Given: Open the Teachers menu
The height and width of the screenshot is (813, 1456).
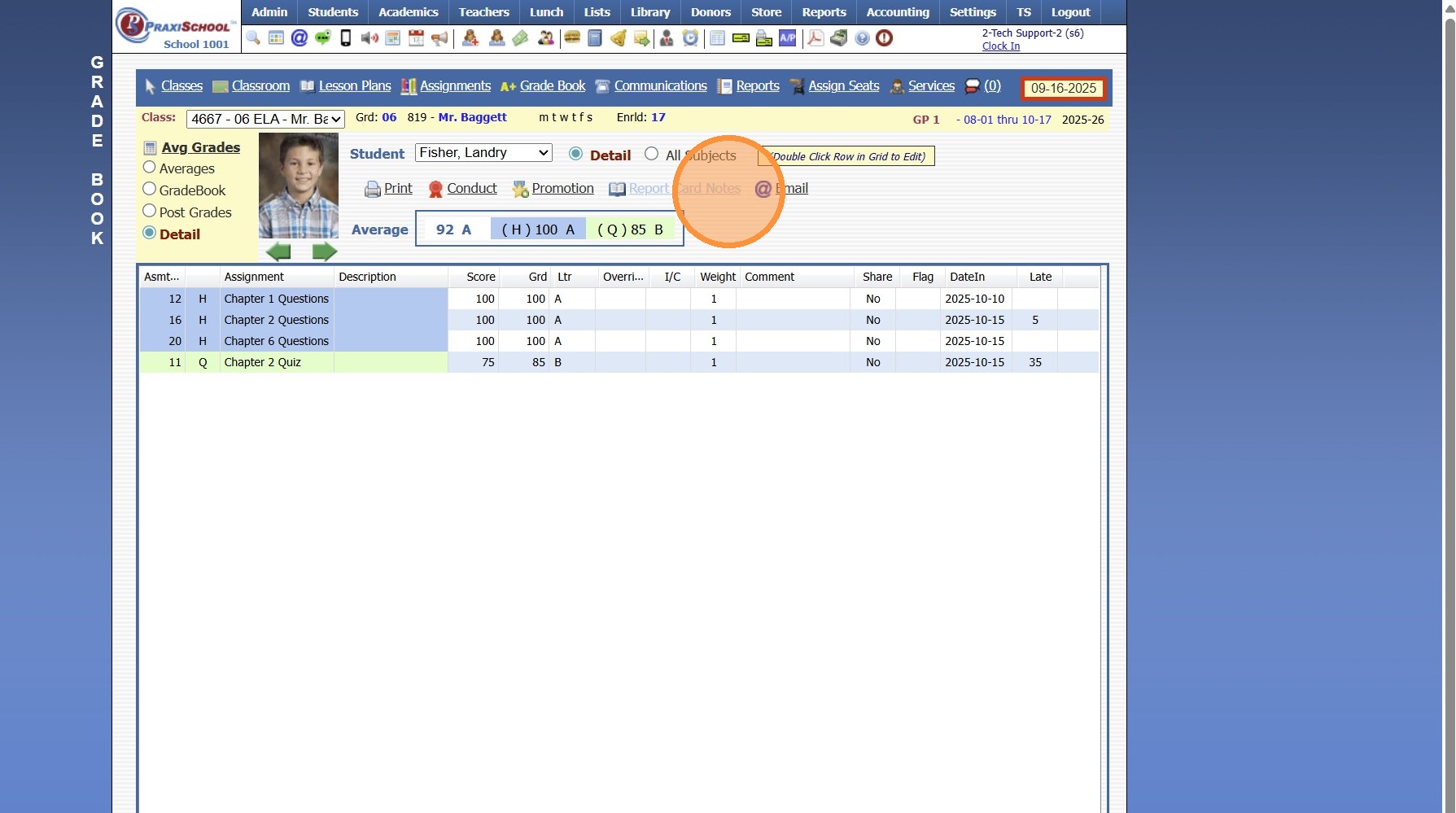Looking at the screenshot, I should 483,12.
